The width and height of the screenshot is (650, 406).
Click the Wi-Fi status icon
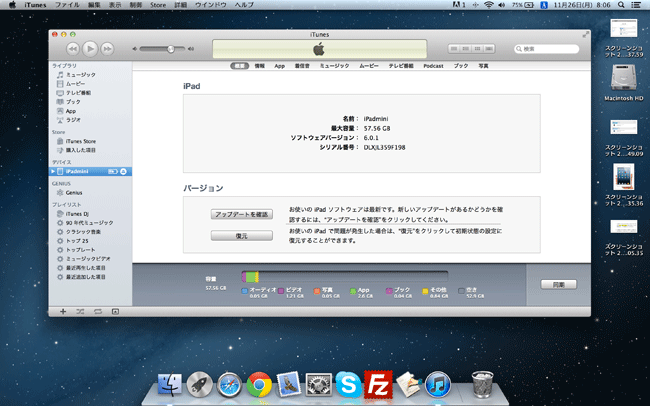(489, 5)
